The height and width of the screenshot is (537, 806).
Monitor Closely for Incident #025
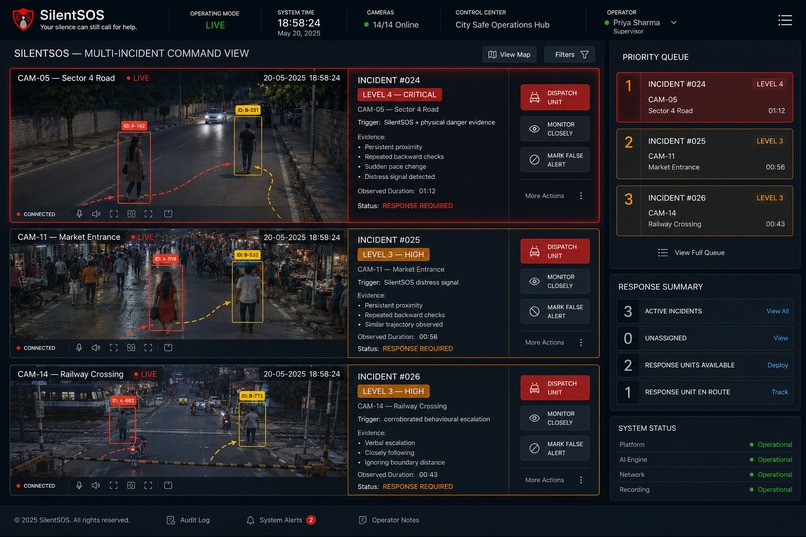pyautogui.click(x=555, y=281)
